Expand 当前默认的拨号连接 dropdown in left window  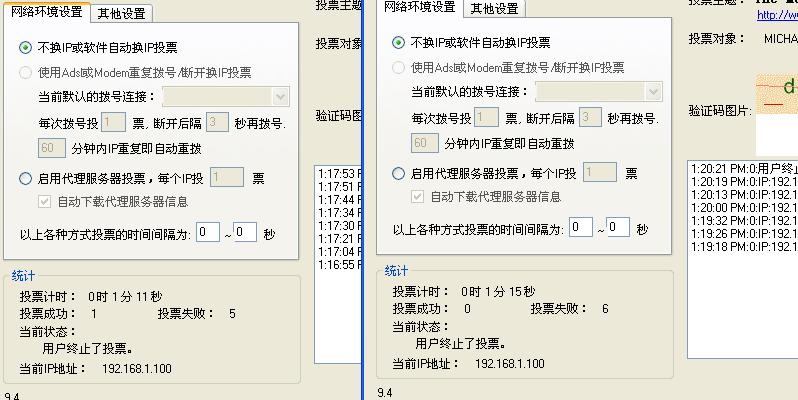(x=279, y=96)
